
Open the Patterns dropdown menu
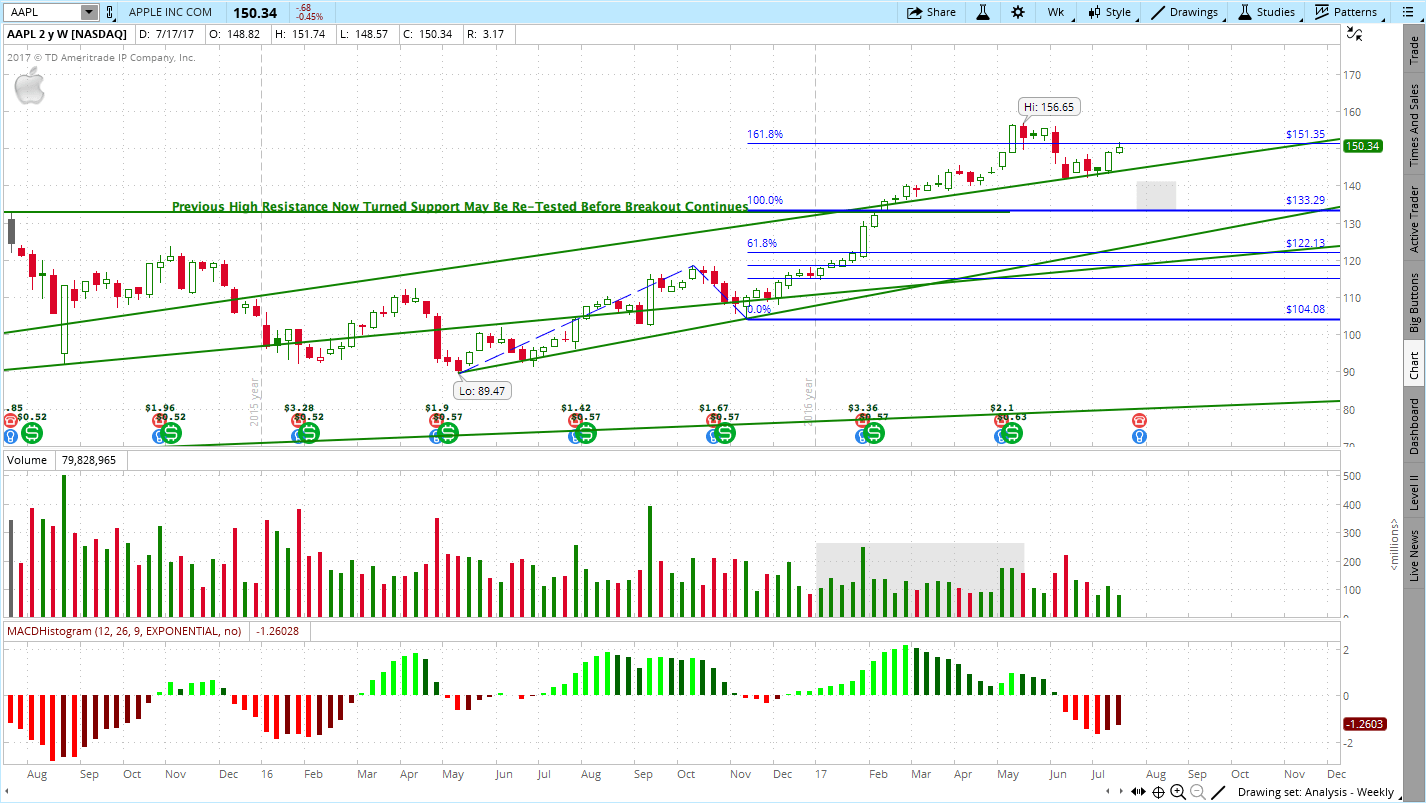click(1346, 12)
